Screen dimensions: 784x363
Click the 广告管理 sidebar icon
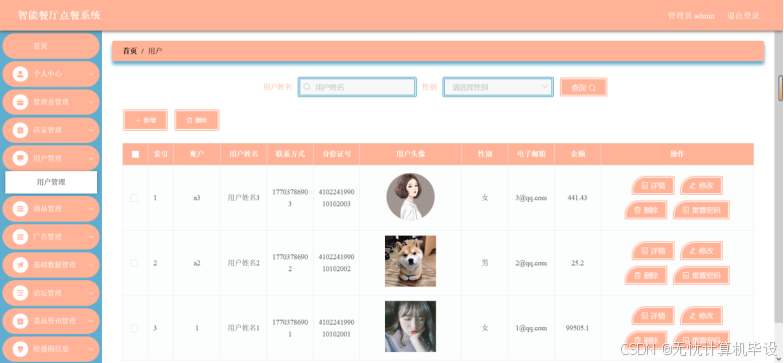click(20, 236)
